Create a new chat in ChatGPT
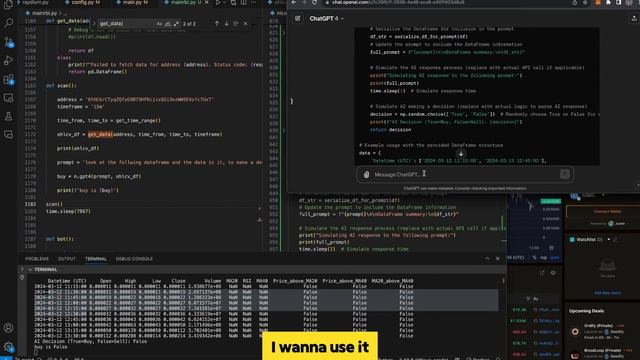Viewport: 640px width, 360px height. tap(298, 18)
